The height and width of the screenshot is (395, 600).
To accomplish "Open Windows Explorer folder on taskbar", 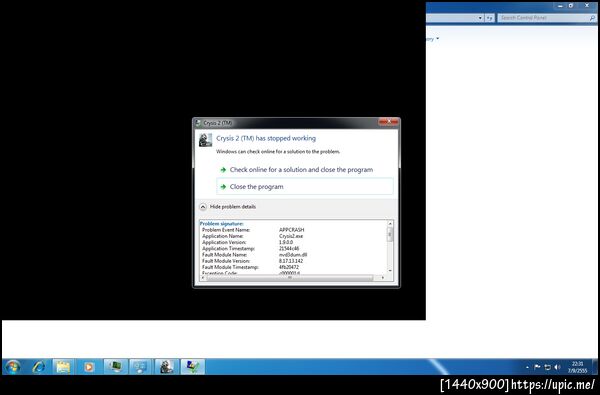I will [x=63, y=367].
